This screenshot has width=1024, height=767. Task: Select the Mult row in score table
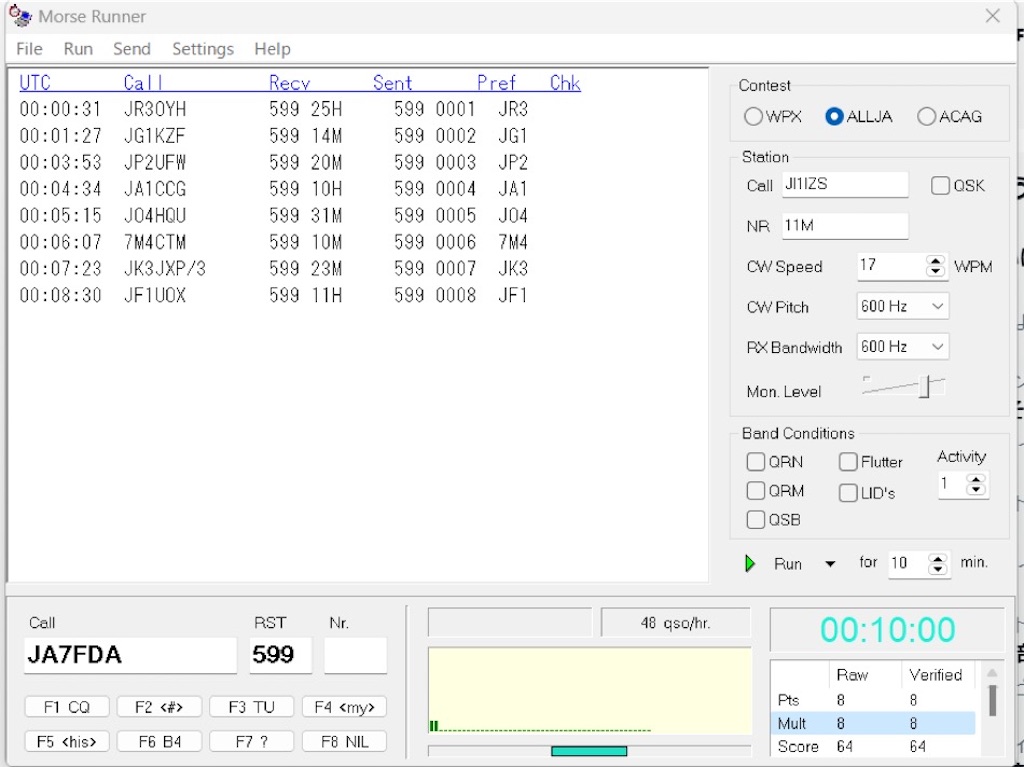coord(873,723)
